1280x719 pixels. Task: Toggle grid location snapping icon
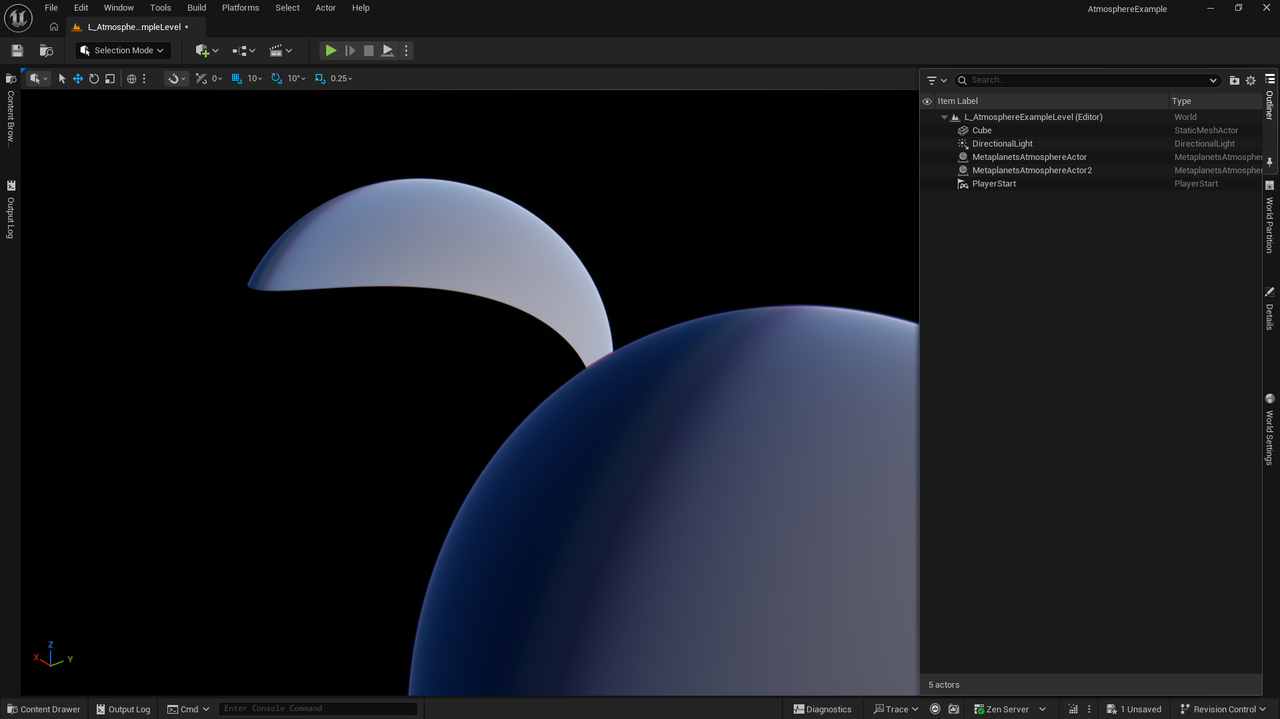[x=237, y=78]
